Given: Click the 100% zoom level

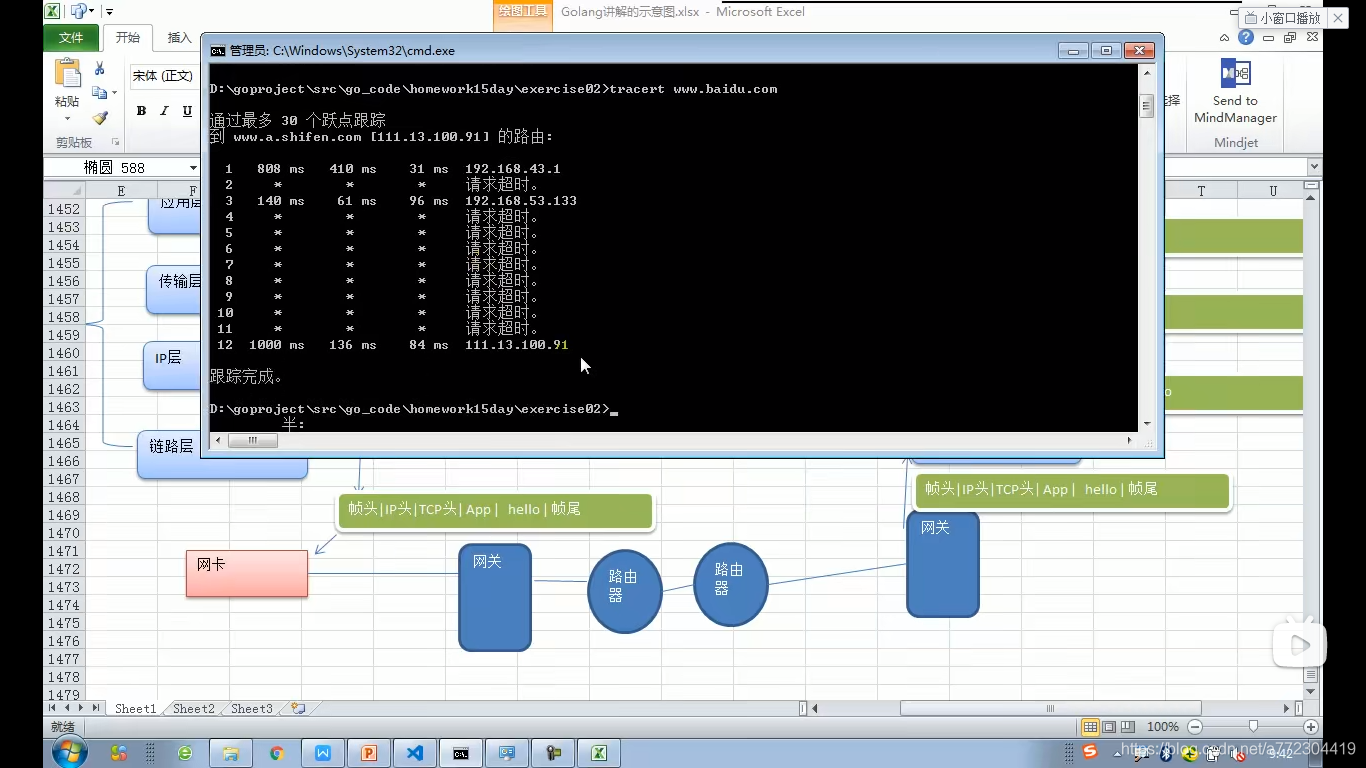Looking at the screenshot, I should [x=1163, y=727].
